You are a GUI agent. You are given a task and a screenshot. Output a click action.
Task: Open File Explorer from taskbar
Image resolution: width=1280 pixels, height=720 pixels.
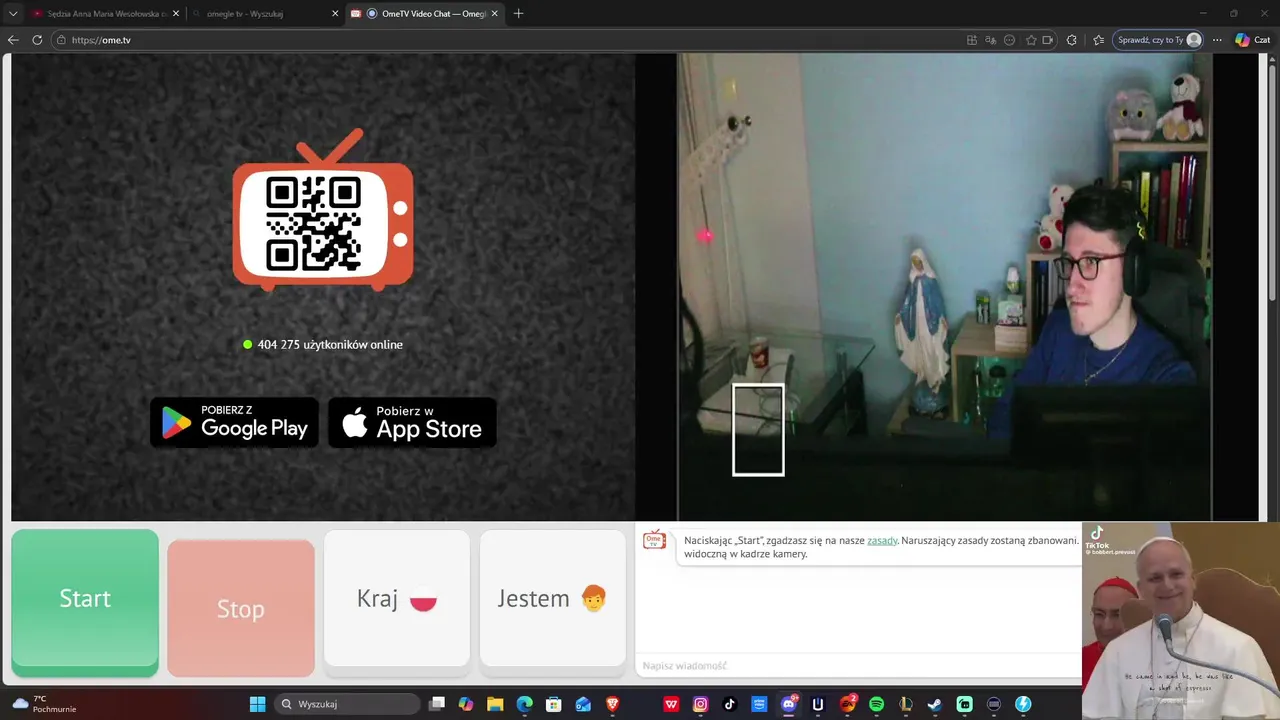495,704
